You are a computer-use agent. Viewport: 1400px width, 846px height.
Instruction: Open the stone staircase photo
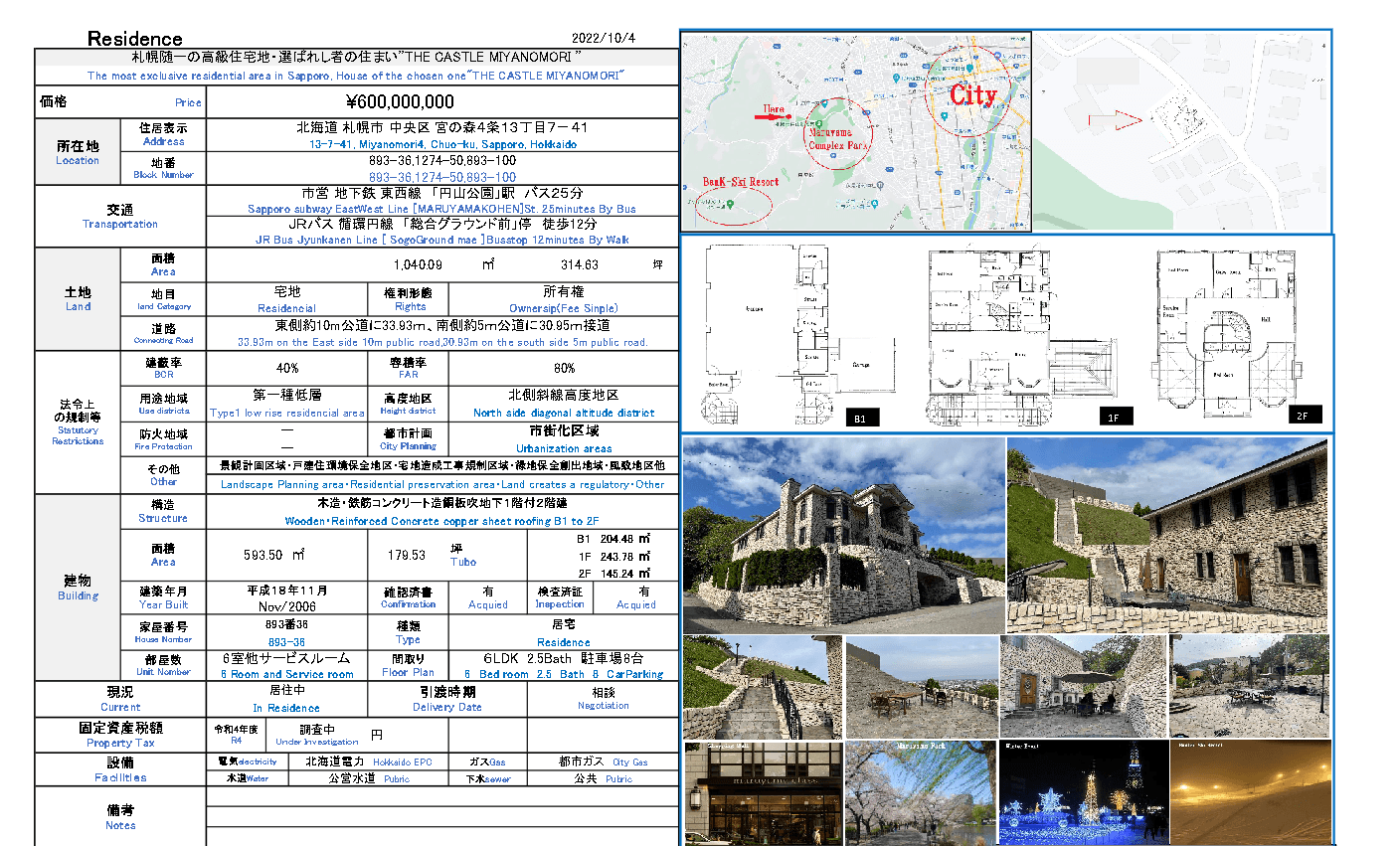(763, 687)
